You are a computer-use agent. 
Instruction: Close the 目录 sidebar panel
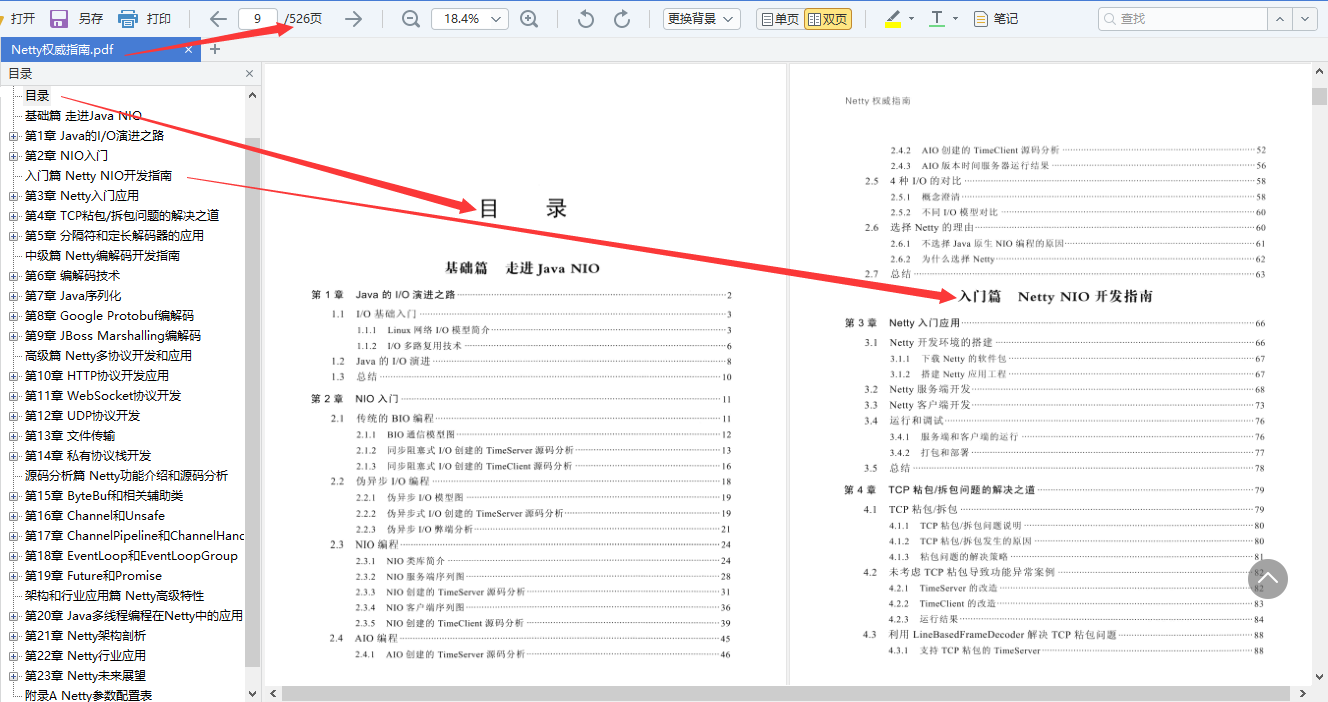250,73
